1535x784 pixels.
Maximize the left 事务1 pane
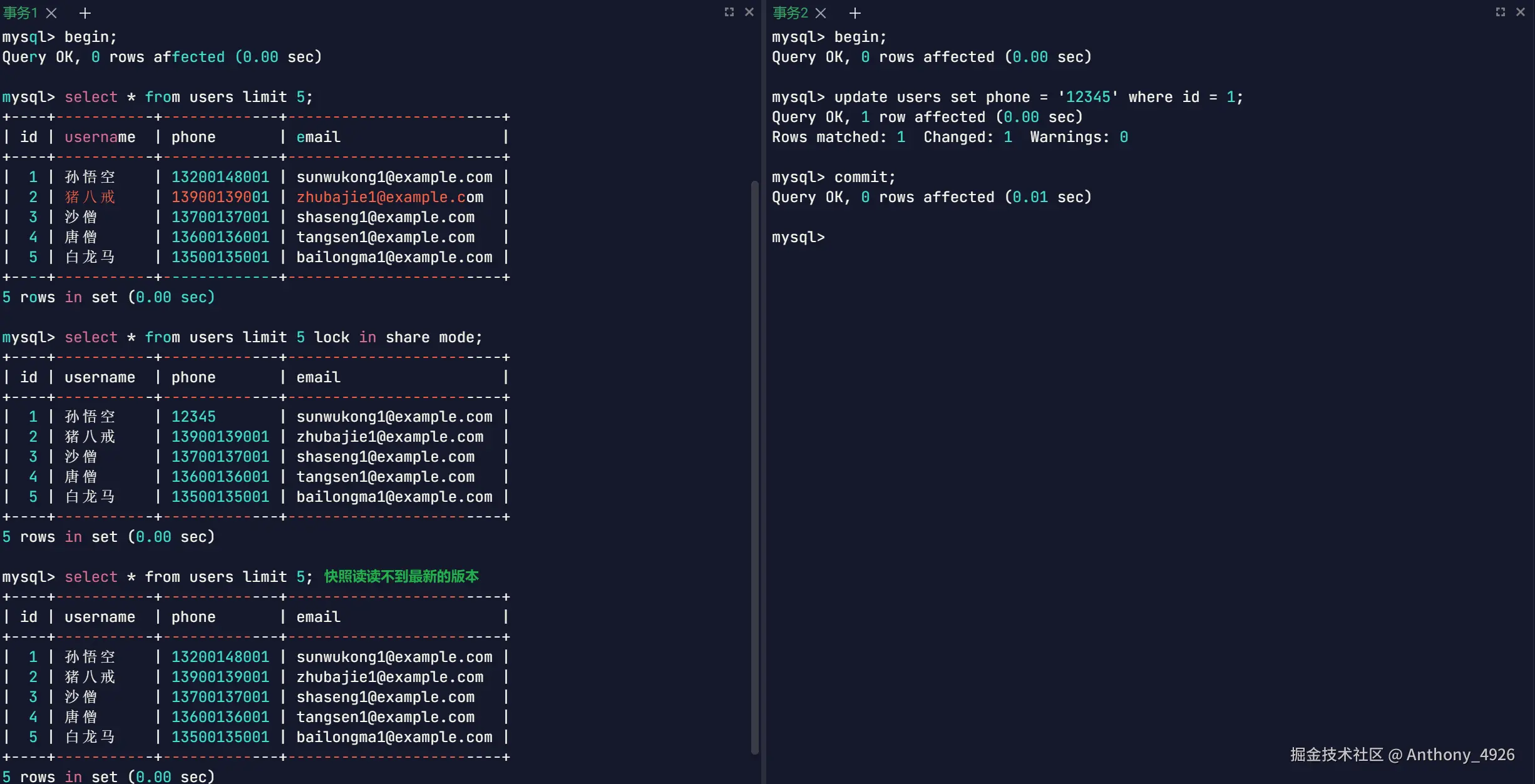[x=729, y=12]
